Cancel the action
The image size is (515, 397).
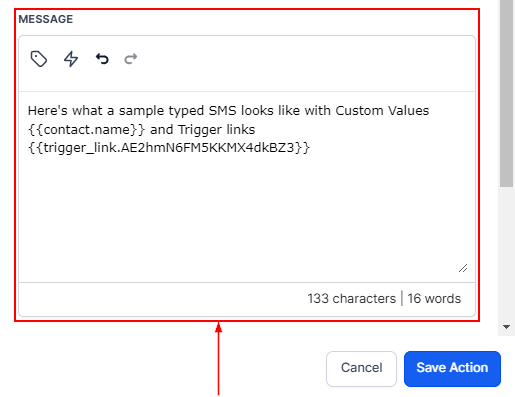click(x=361, y=369)
